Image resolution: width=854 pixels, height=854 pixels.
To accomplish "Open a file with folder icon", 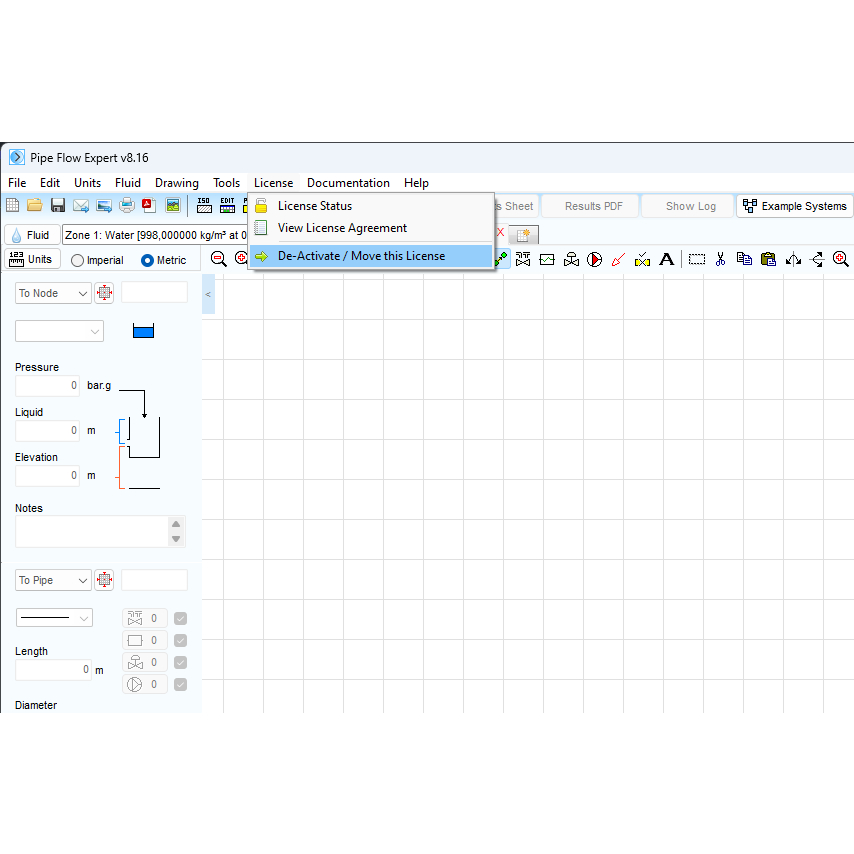I will coord(35,205).
